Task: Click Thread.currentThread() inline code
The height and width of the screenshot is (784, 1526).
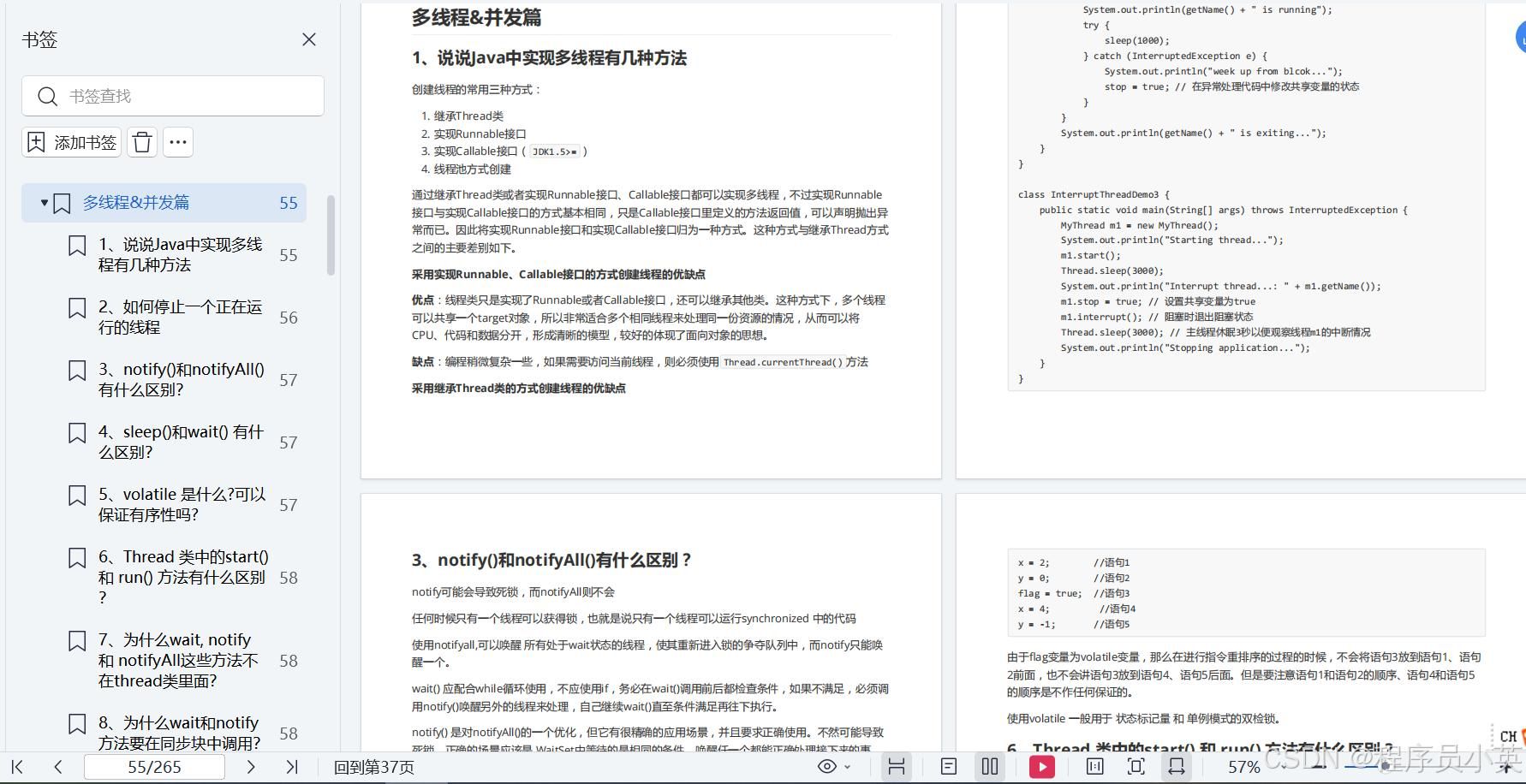Action: [x=783, y=362]
